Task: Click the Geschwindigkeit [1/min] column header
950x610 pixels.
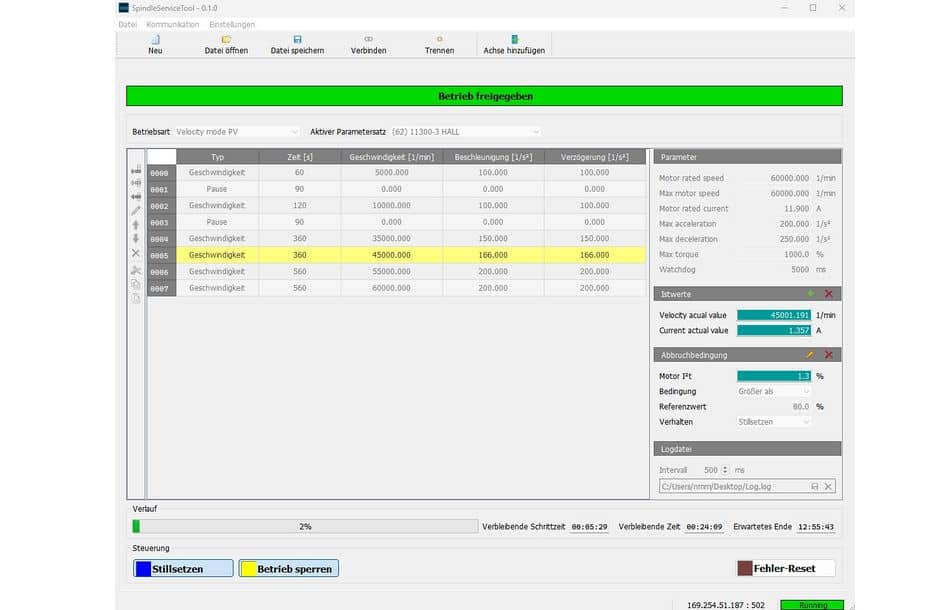Action: point(391,157)
